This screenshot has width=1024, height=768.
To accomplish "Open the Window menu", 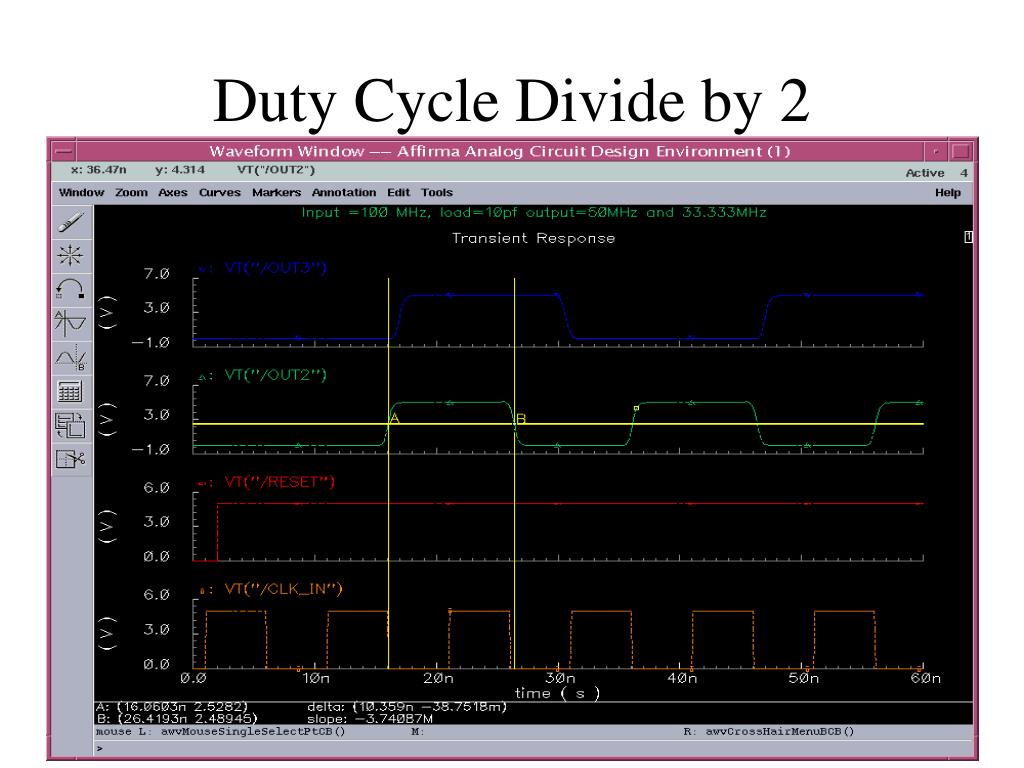I will coord(82,193).
